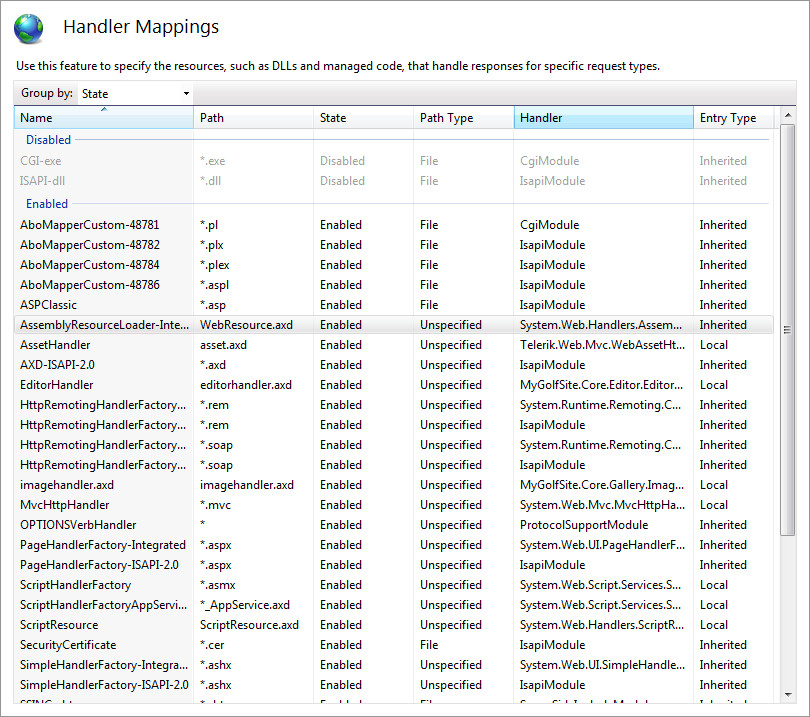810x717 pixels.
Task: Select the imagehandler.axd name entry
Action: (x=67, y=485)
